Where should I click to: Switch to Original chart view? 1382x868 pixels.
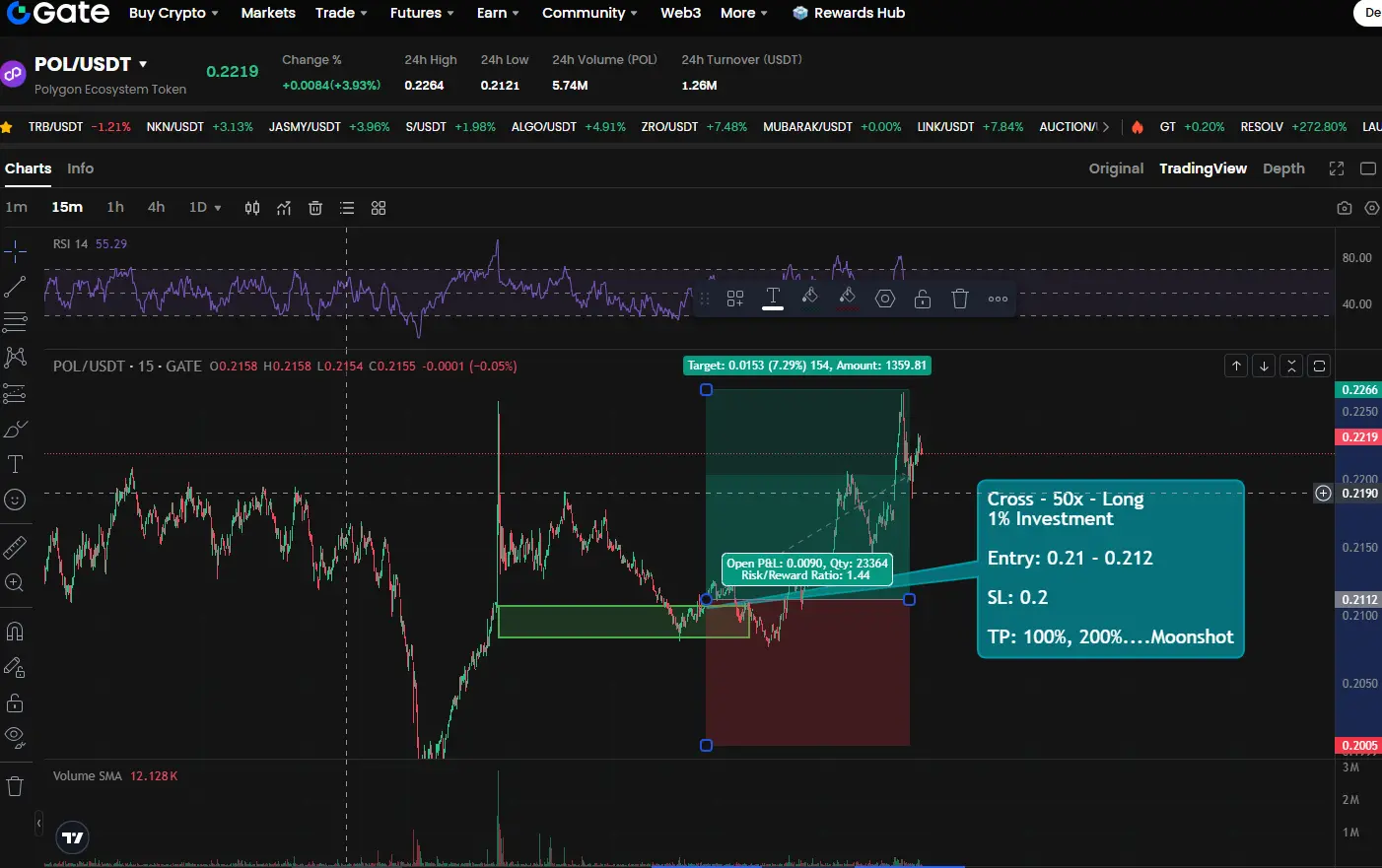(1116, 168)
